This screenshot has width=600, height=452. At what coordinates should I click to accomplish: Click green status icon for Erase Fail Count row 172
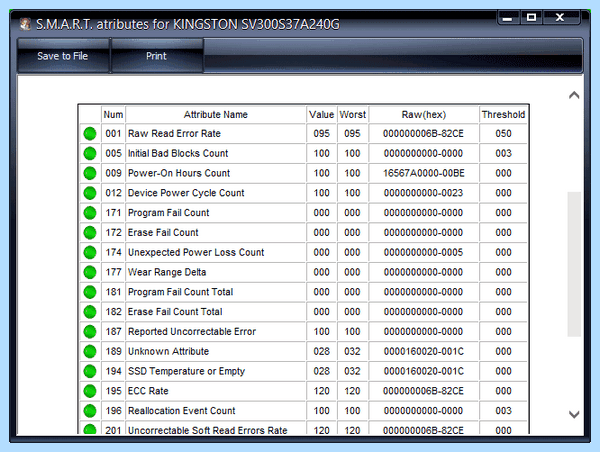pyautogui.click(x=90, y=233)
